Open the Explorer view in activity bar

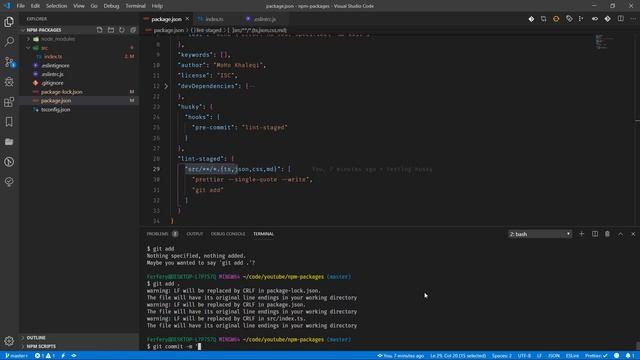click(9, 22)
